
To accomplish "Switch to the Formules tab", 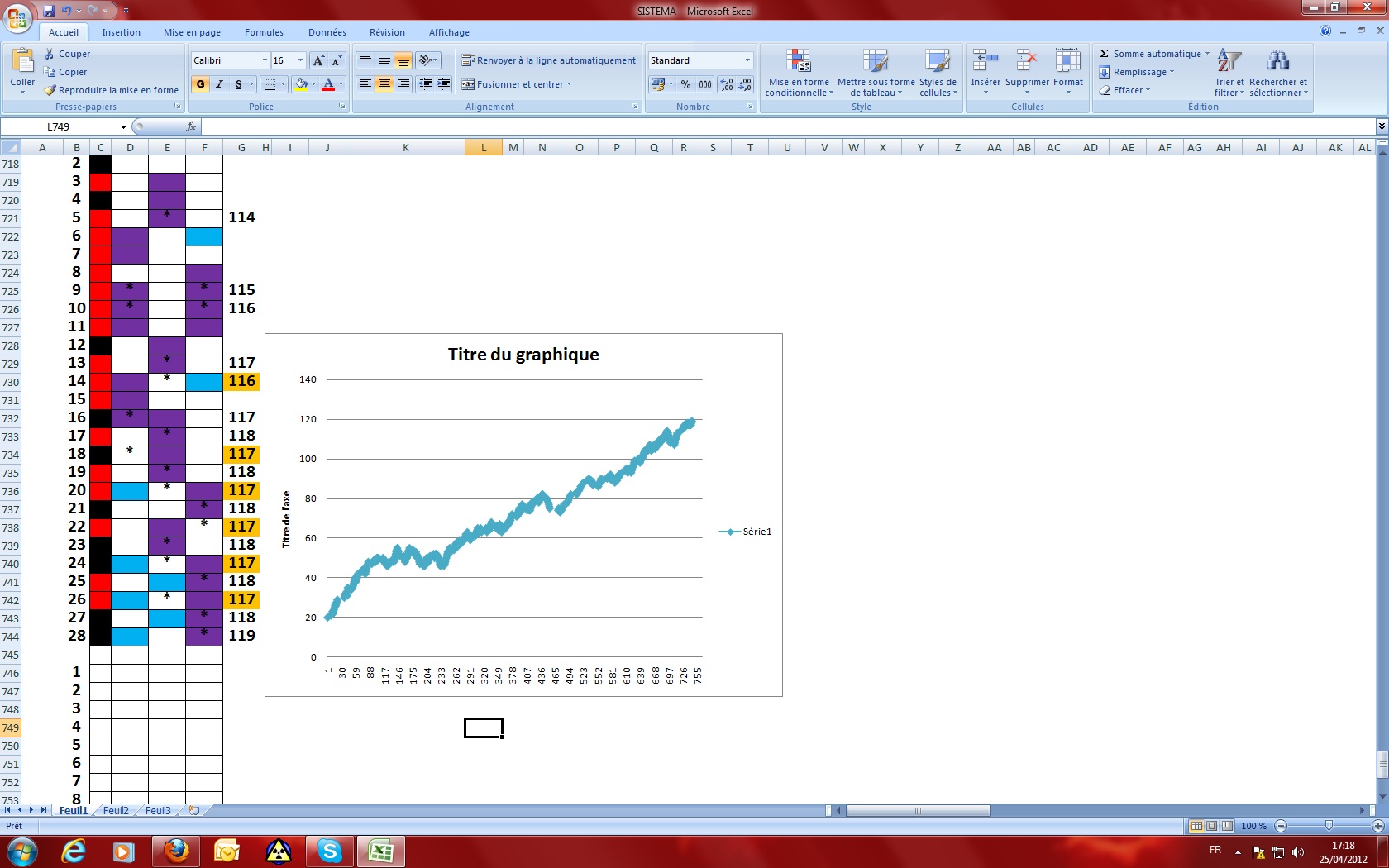I will (x=264, y=32).
